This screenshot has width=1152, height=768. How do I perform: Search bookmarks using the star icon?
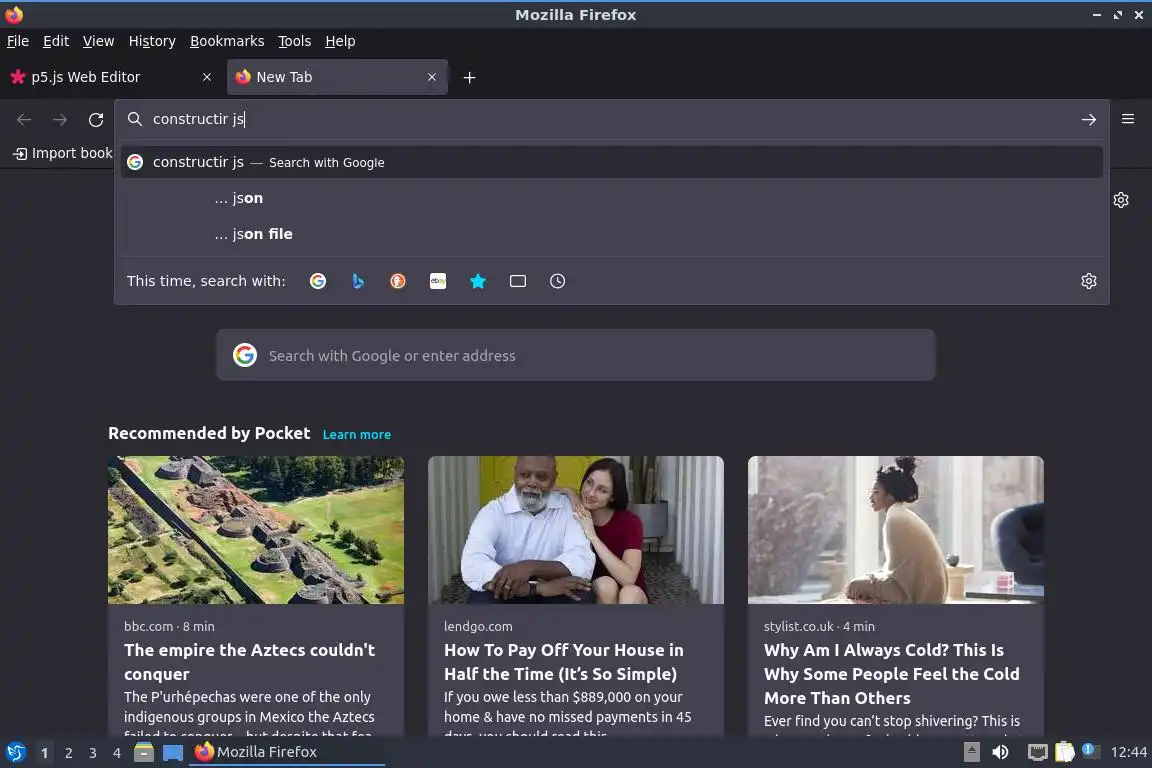478,281
